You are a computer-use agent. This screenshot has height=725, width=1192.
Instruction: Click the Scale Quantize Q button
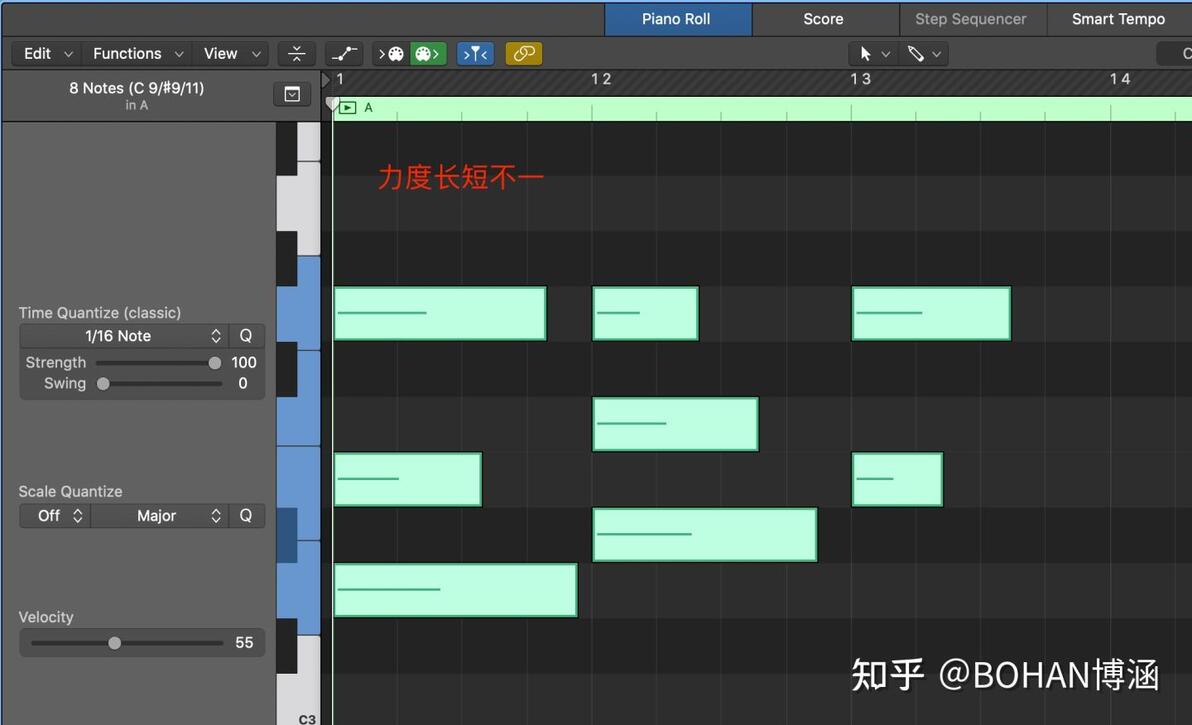(246, 516)
